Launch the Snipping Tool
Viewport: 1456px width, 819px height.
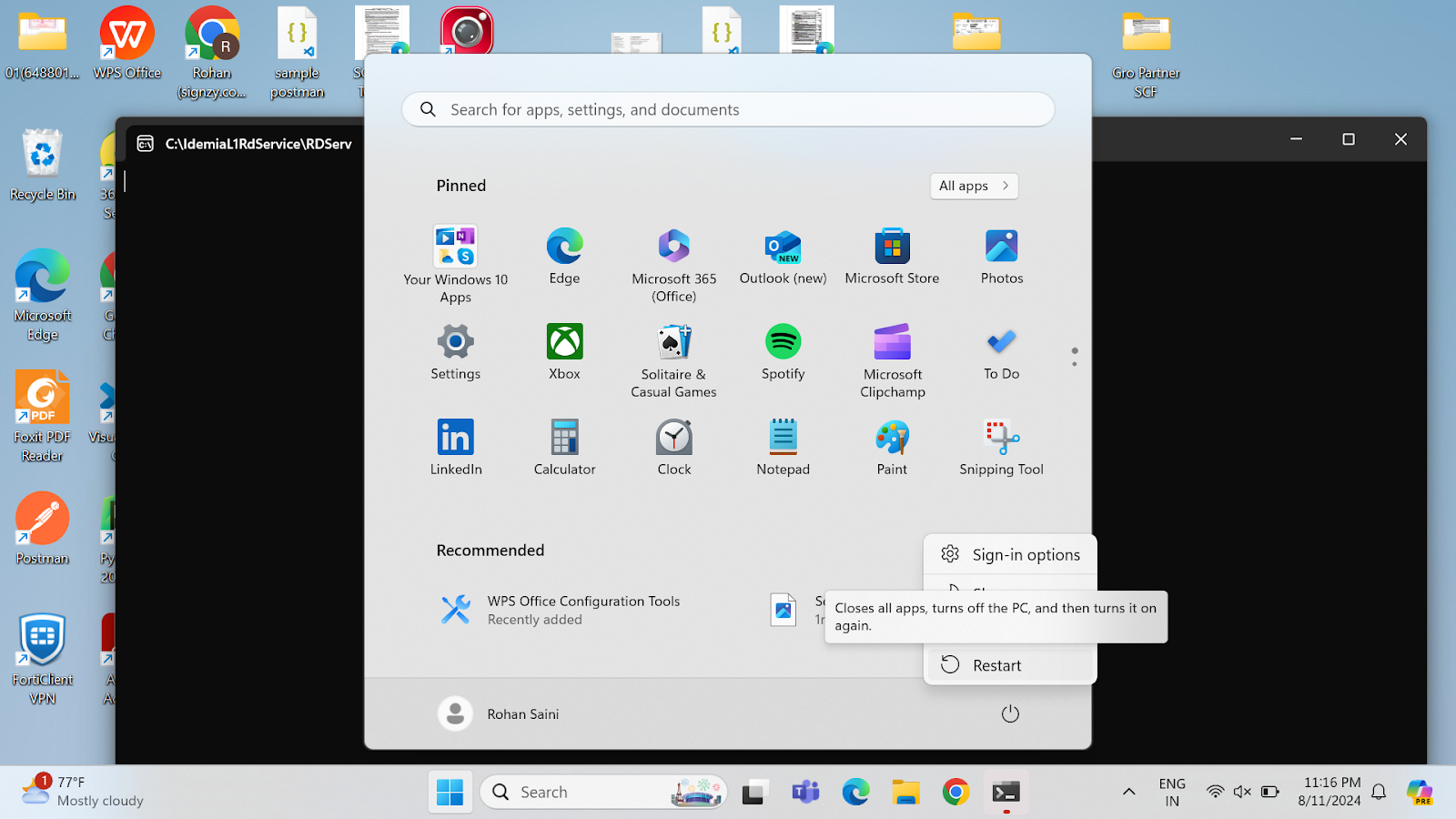(x=1001, y=448)
